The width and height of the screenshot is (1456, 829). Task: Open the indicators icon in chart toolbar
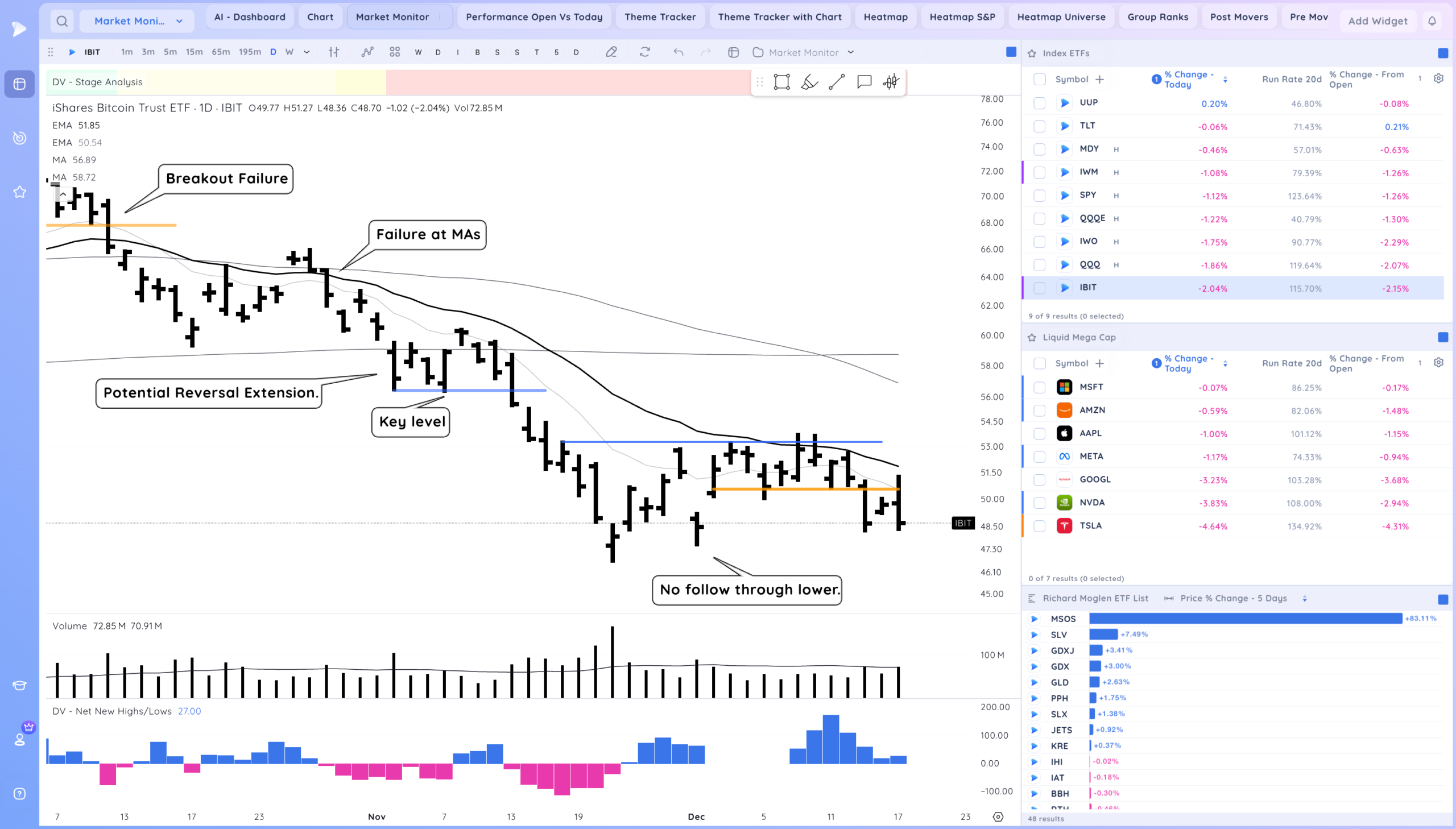[x=367, y=52]
